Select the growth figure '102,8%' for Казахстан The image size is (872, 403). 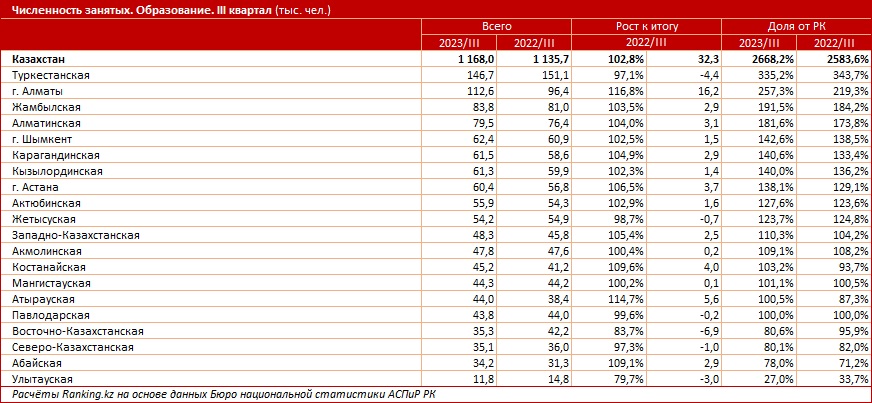tap(627, 59)
